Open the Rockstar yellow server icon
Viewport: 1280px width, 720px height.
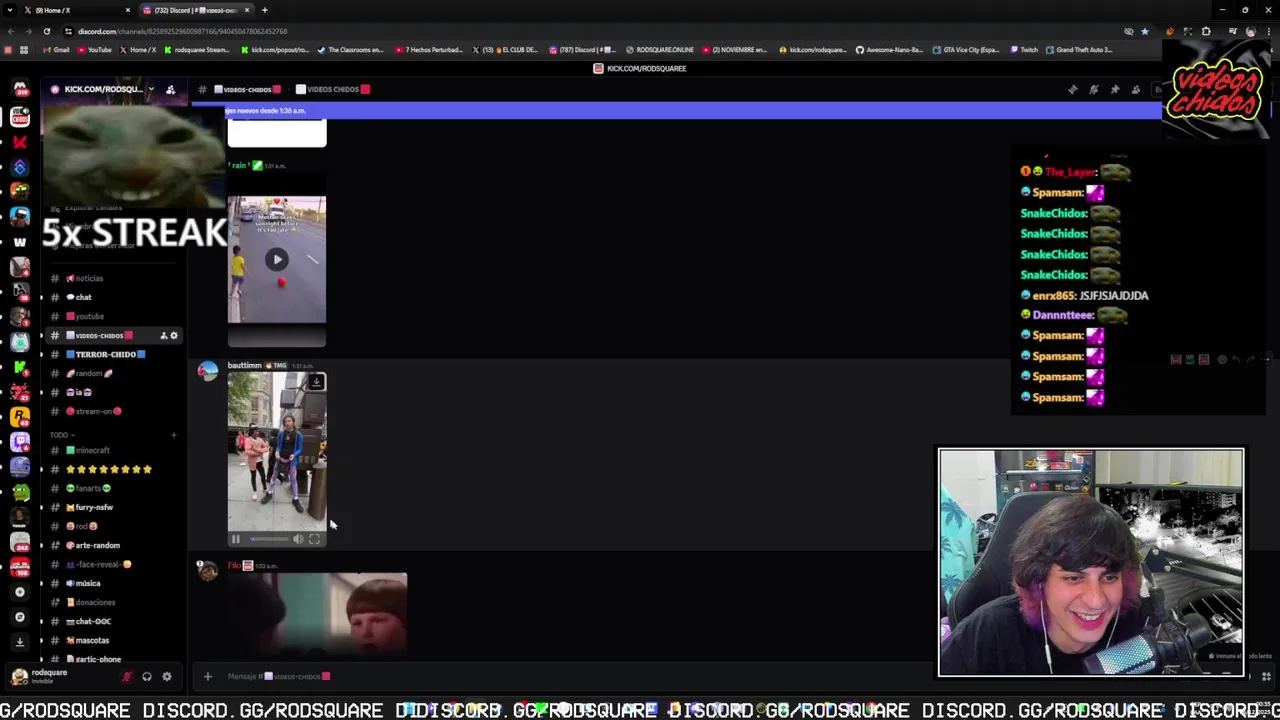pyautogui.click(x=20, y=416)
